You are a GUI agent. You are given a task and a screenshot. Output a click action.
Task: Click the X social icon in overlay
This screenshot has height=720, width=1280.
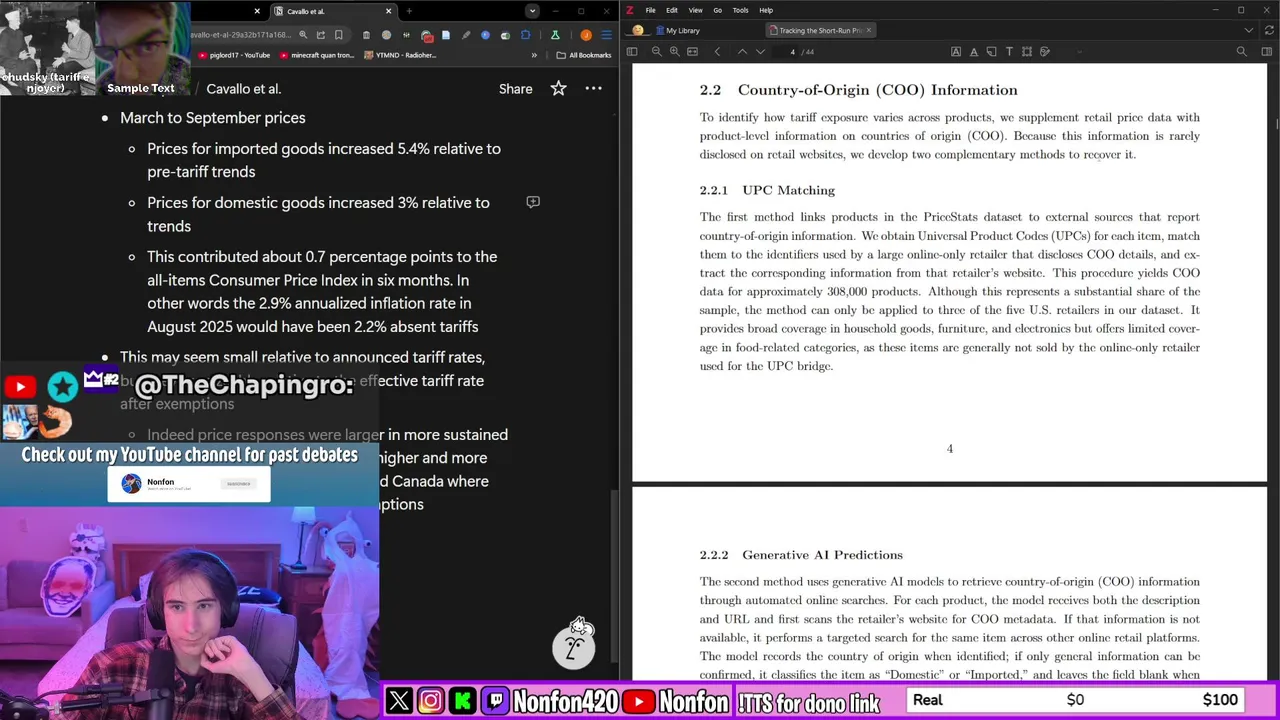tap(399, 701)
